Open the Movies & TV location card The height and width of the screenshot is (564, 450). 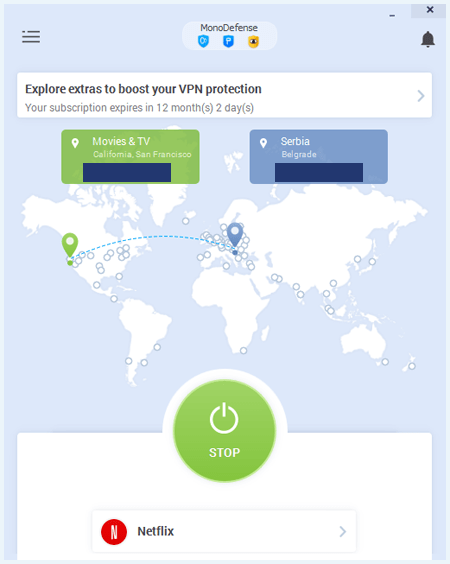[130, 157]
